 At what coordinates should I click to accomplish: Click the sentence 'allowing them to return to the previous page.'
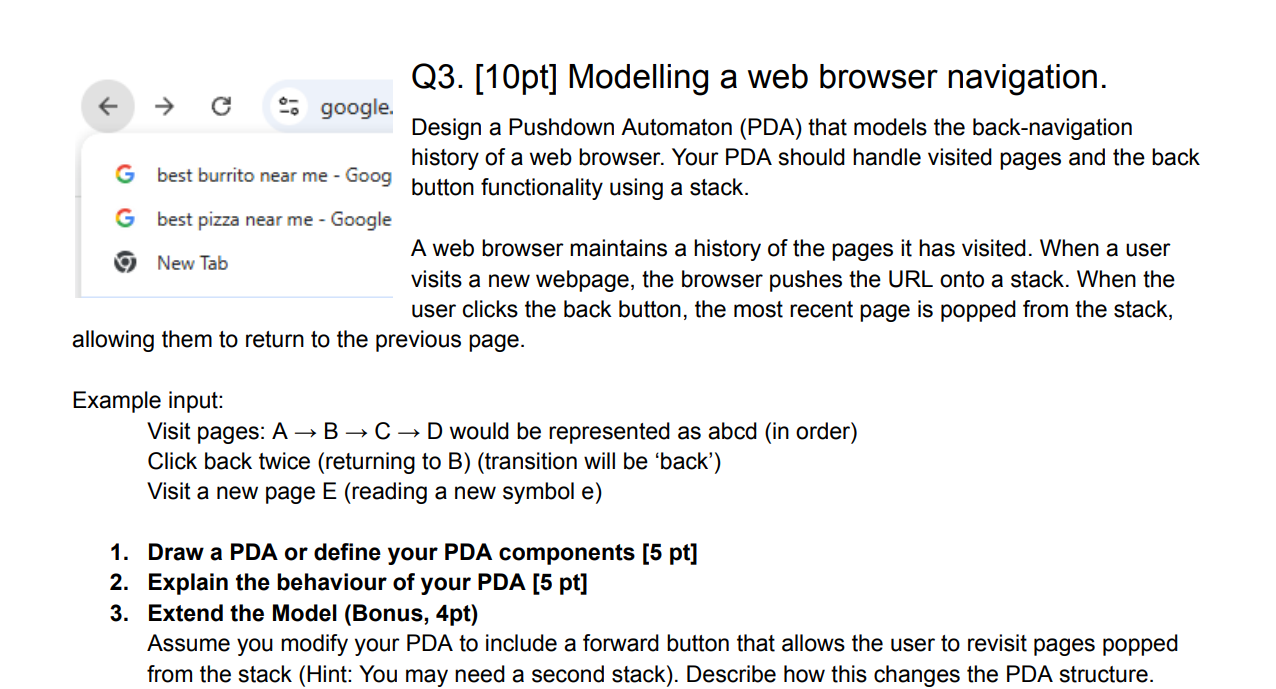pos(298,340)
